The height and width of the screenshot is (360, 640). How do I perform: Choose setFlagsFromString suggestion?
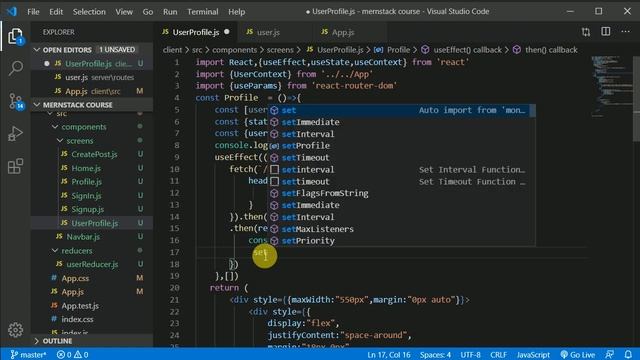pos(401,193)
